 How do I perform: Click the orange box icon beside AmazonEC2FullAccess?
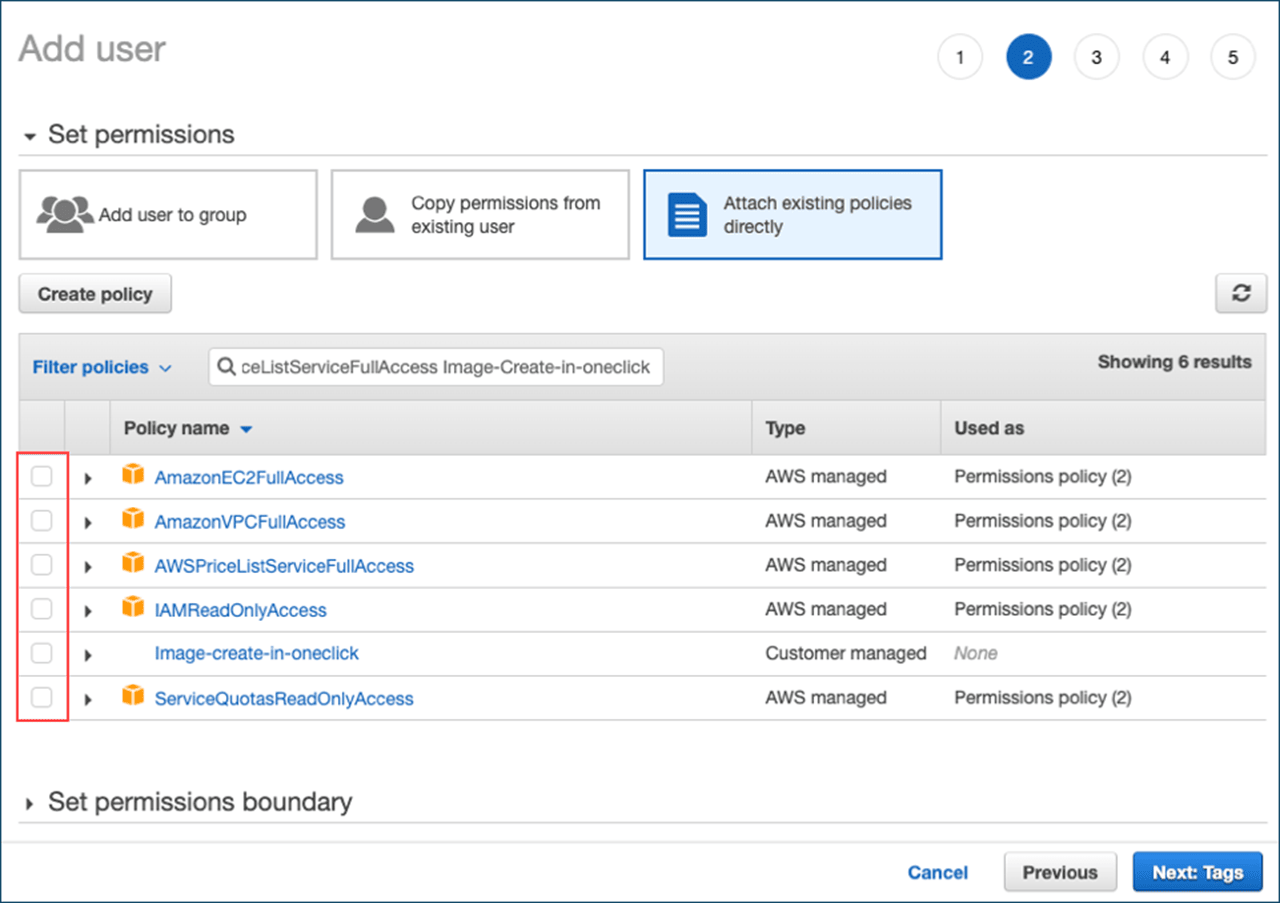point(133,476)
